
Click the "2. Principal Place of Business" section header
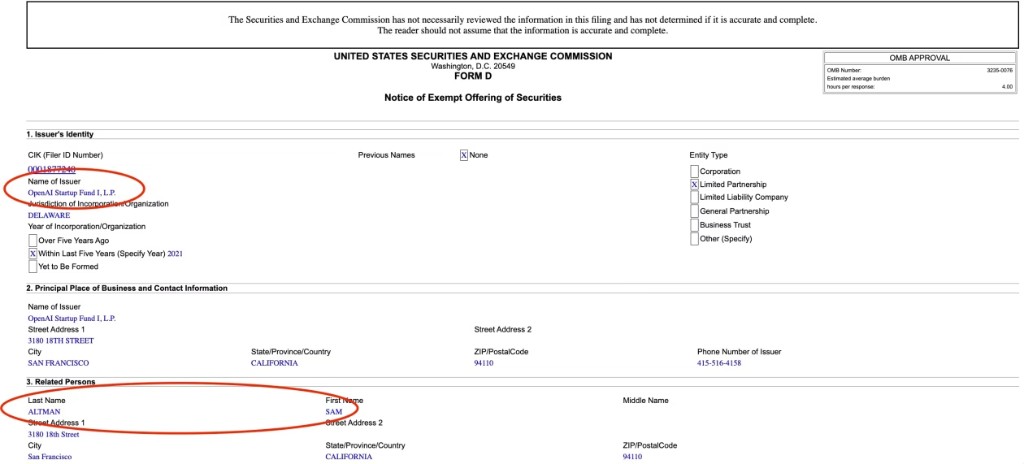pyautogui.click(x=127, y=288)
